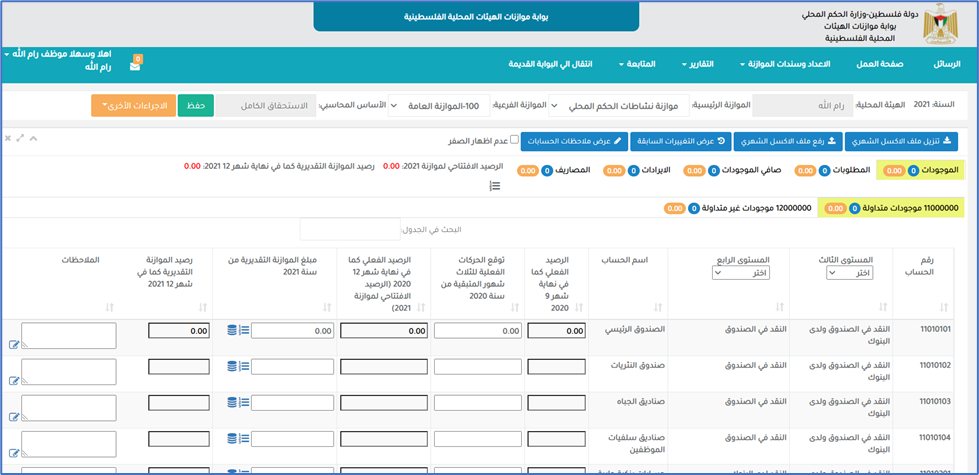Image resolution: width=979 pixels, height=475 pixels.
Task: Click edit note icon in صناديق سلفيات الموظفين row
Action: [14, 453]
